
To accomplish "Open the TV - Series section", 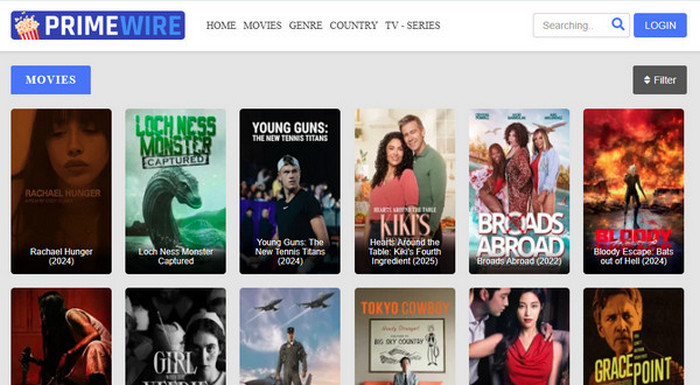I will coord(412,25).
